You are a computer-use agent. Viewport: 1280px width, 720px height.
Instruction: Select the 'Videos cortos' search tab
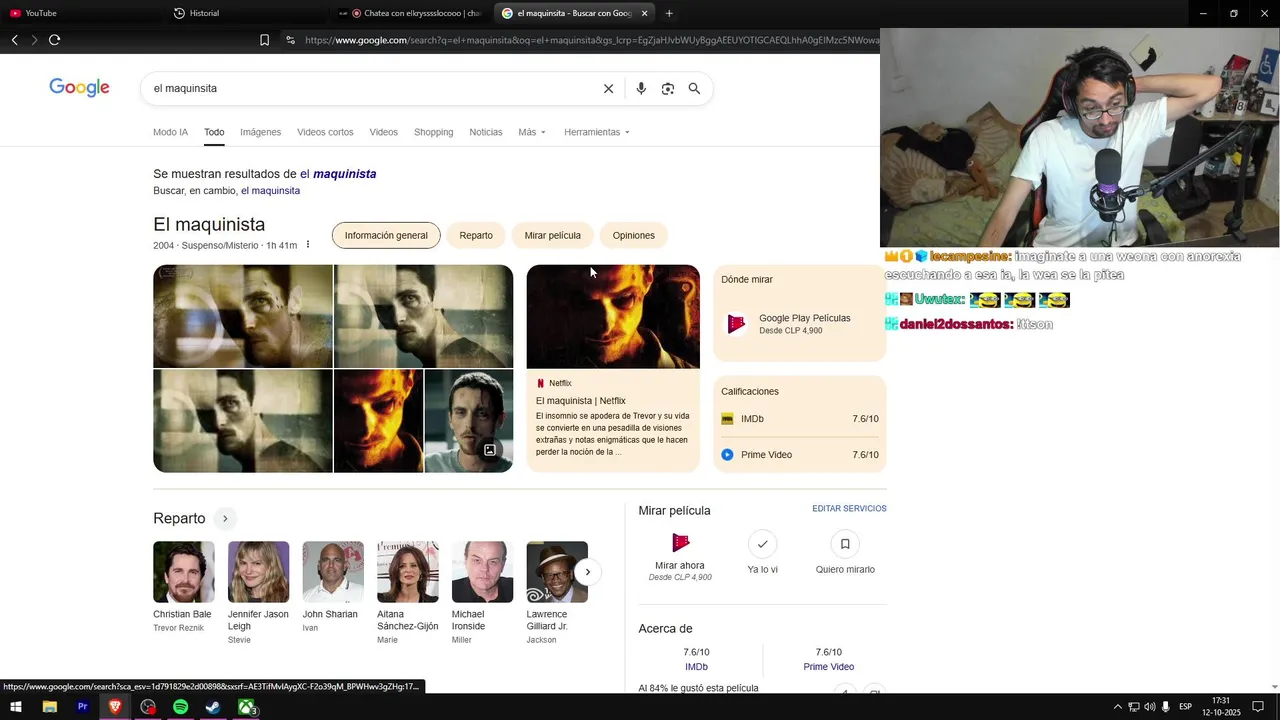tap(325, 132)
